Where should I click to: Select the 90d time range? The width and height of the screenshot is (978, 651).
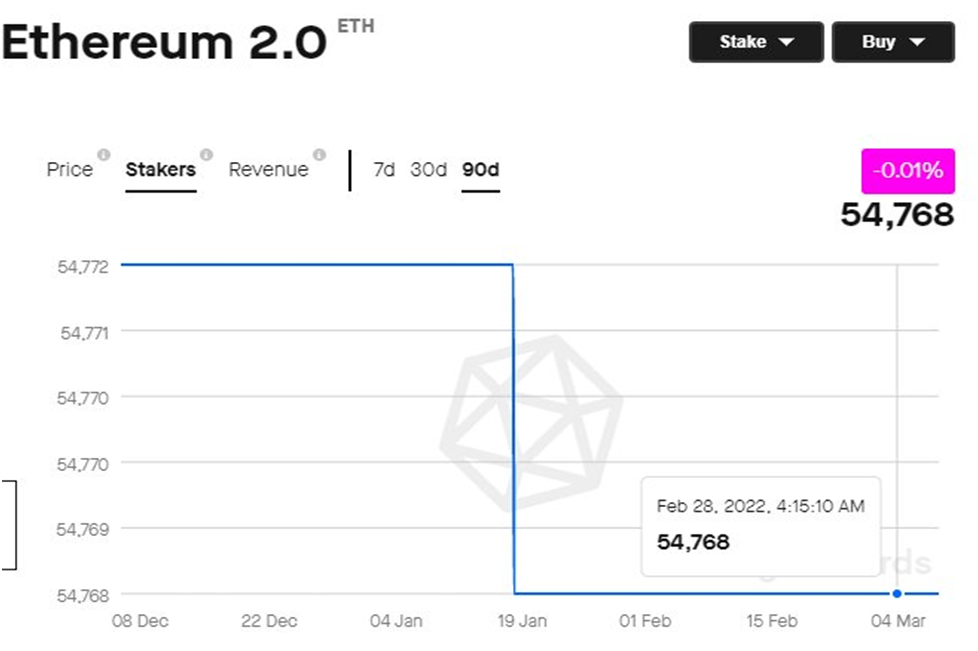[x=480, y=170]
